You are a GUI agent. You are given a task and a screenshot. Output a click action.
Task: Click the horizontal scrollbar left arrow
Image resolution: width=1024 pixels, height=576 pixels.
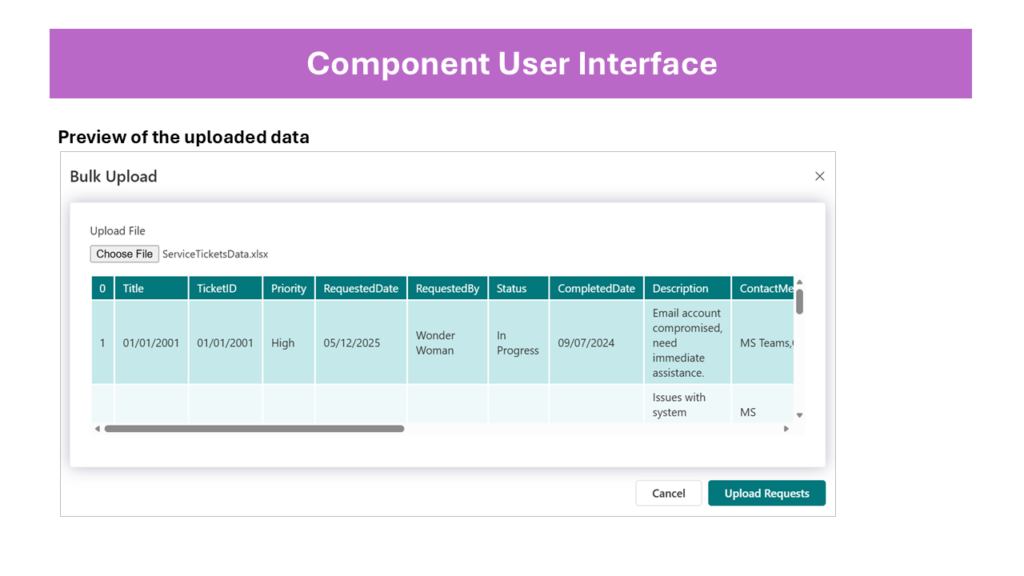[97, 429]
